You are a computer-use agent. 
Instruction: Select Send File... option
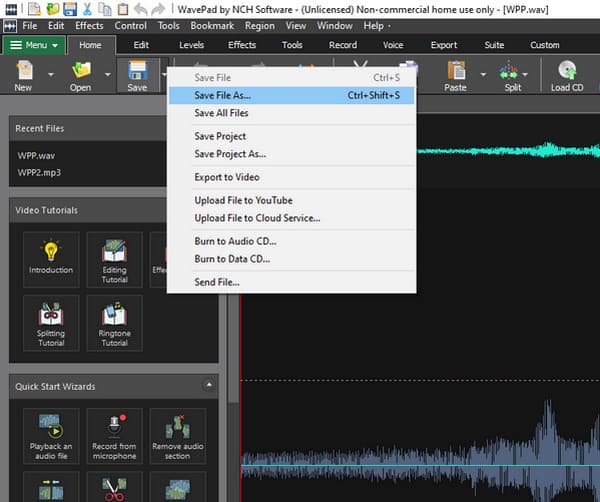point(292,282)
